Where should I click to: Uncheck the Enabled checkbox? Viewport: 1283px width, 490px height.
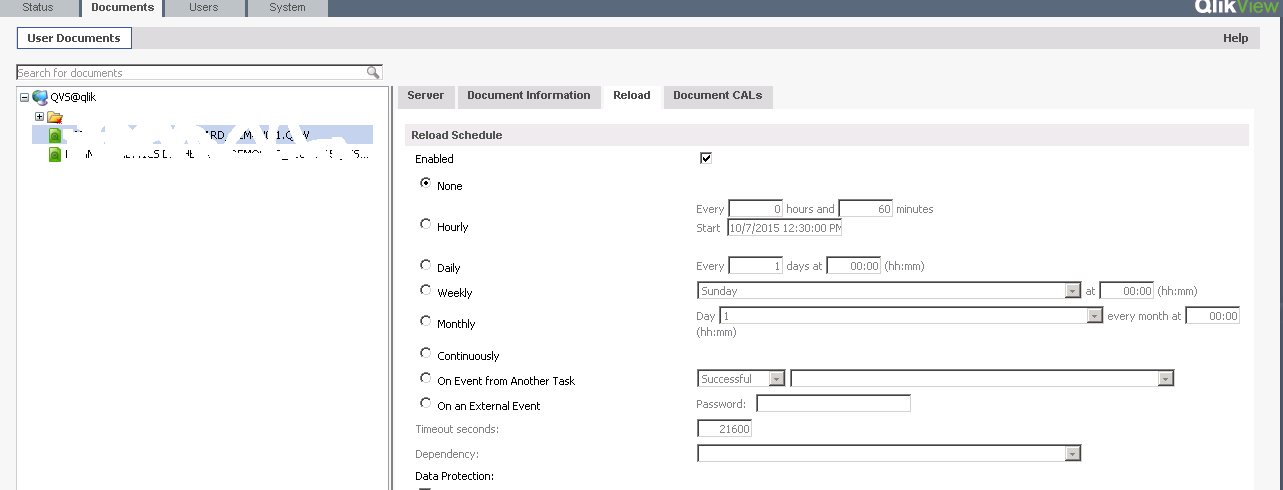pyautogui.click(x=706, y=158)
